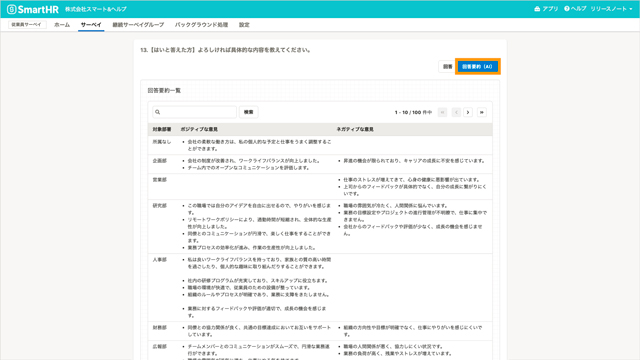Click the 広報部 department cell
This screenshot has height=360, width=640.
pyautogui.click(x=160, y=347)
